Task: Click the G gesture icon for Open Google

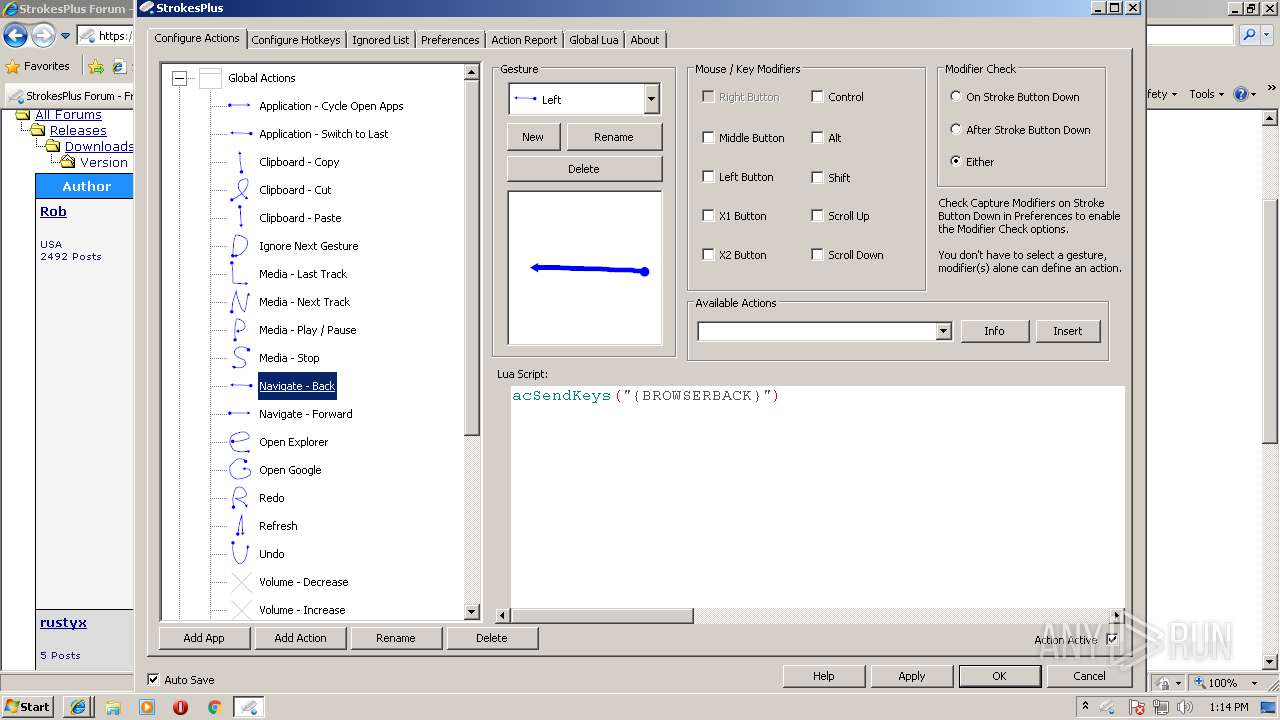Action: (240, 469)
